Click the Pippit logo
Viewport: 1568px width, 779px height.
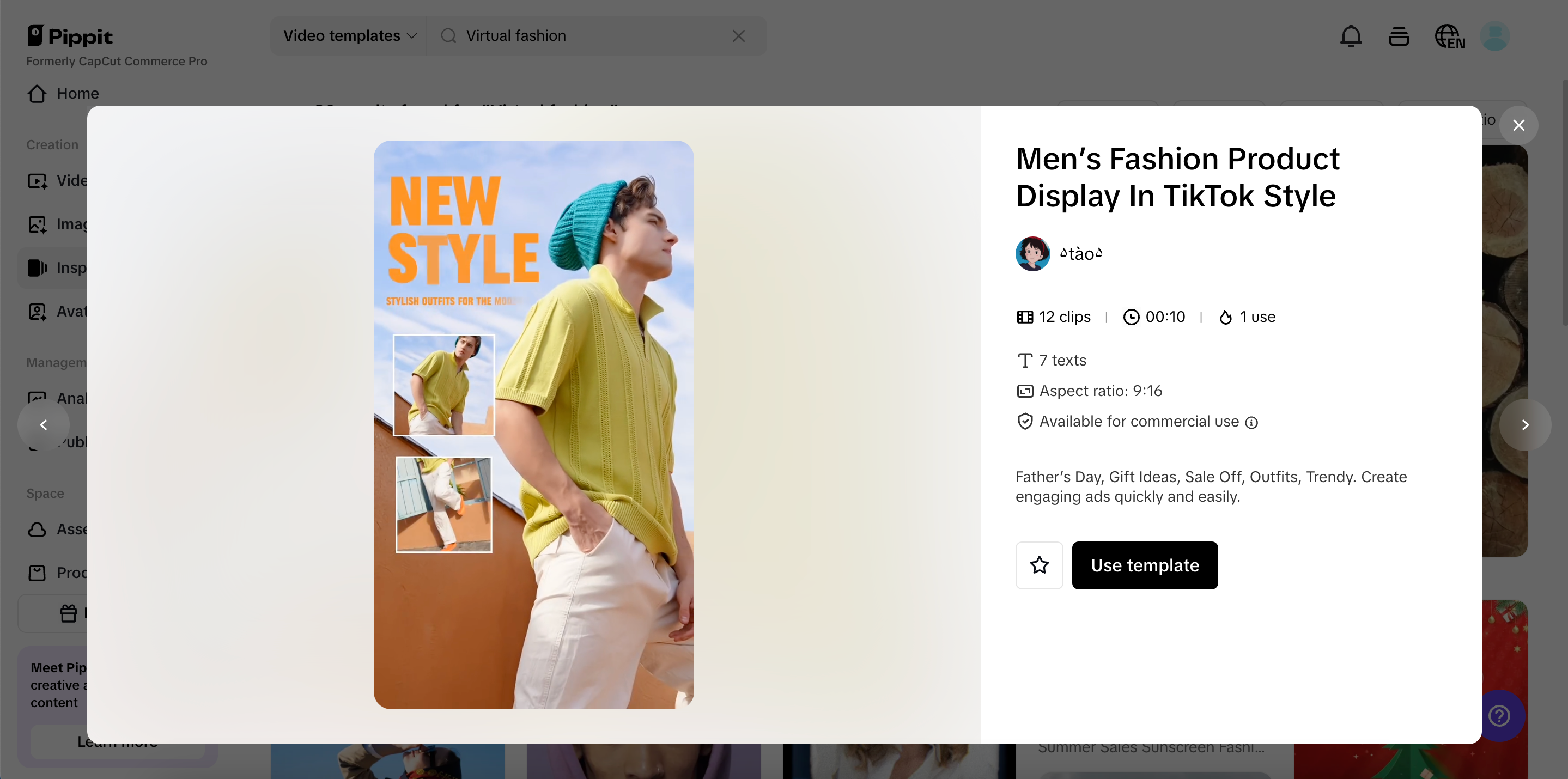70,36
